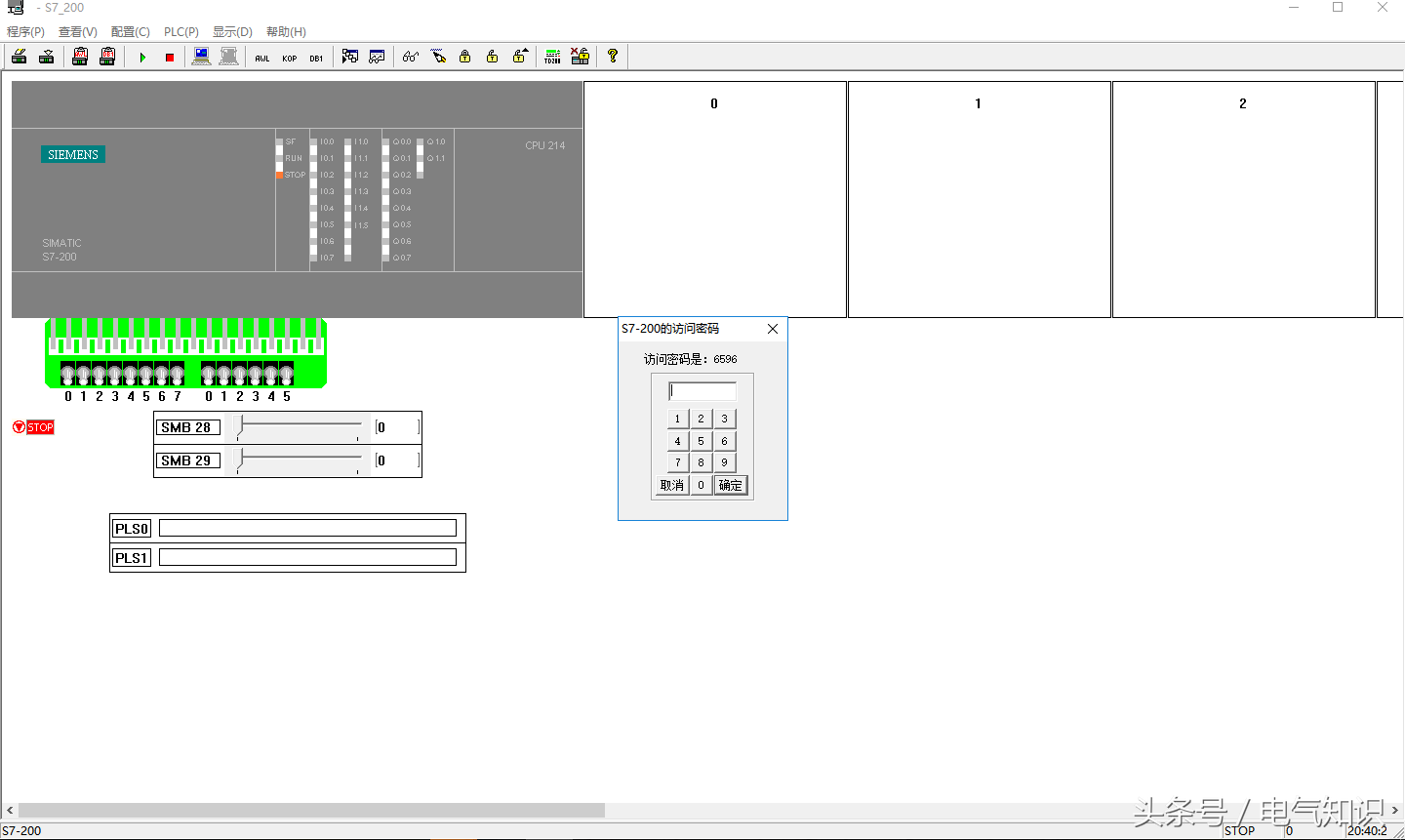Screen dimensions: 1405x840
Task: Flip switch 0 in the eight-switch input group
Action: [x=68, y=374]
